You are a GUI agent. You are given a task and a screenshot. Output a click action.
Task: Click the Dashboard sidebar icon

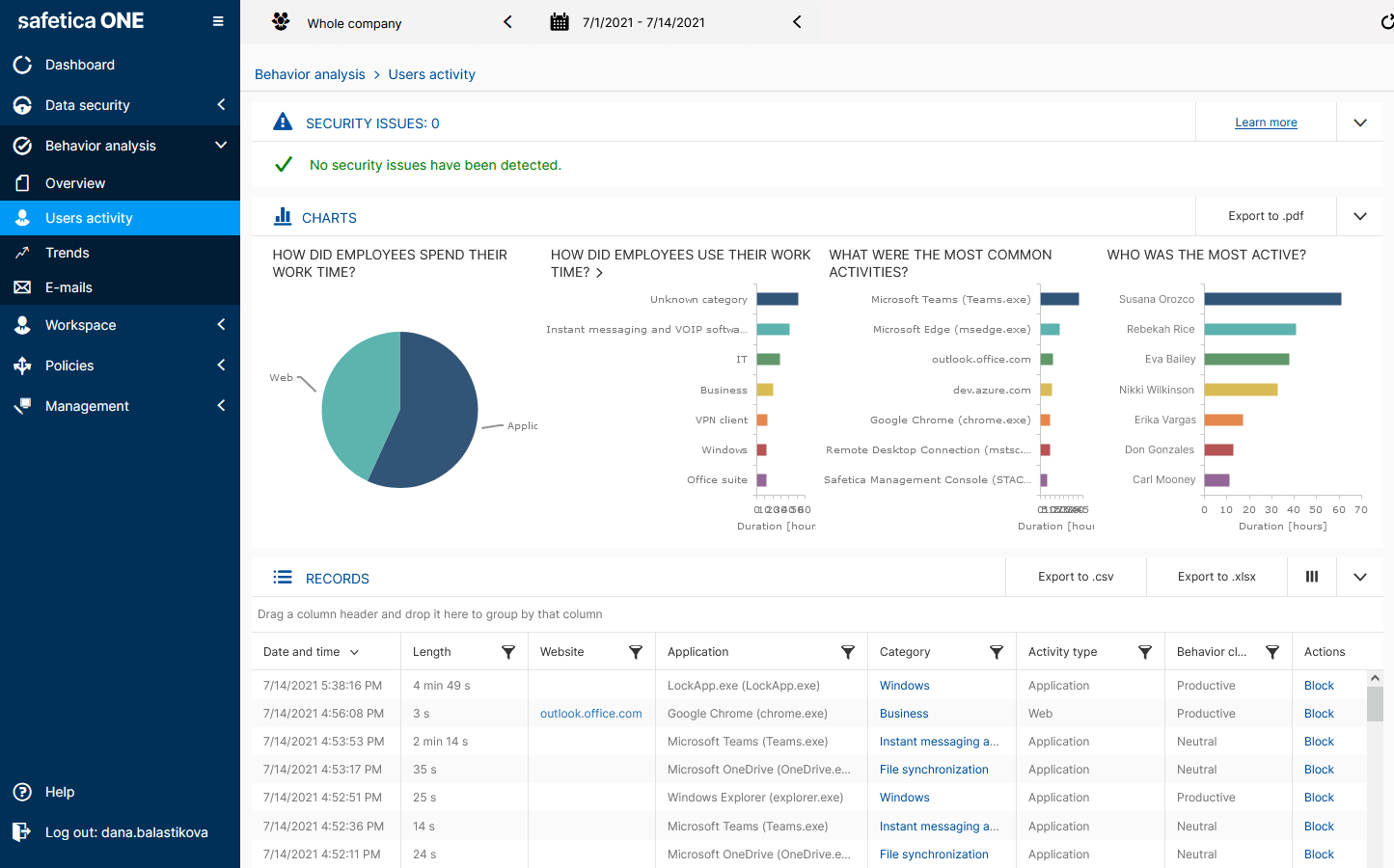(x=22, y=65)
